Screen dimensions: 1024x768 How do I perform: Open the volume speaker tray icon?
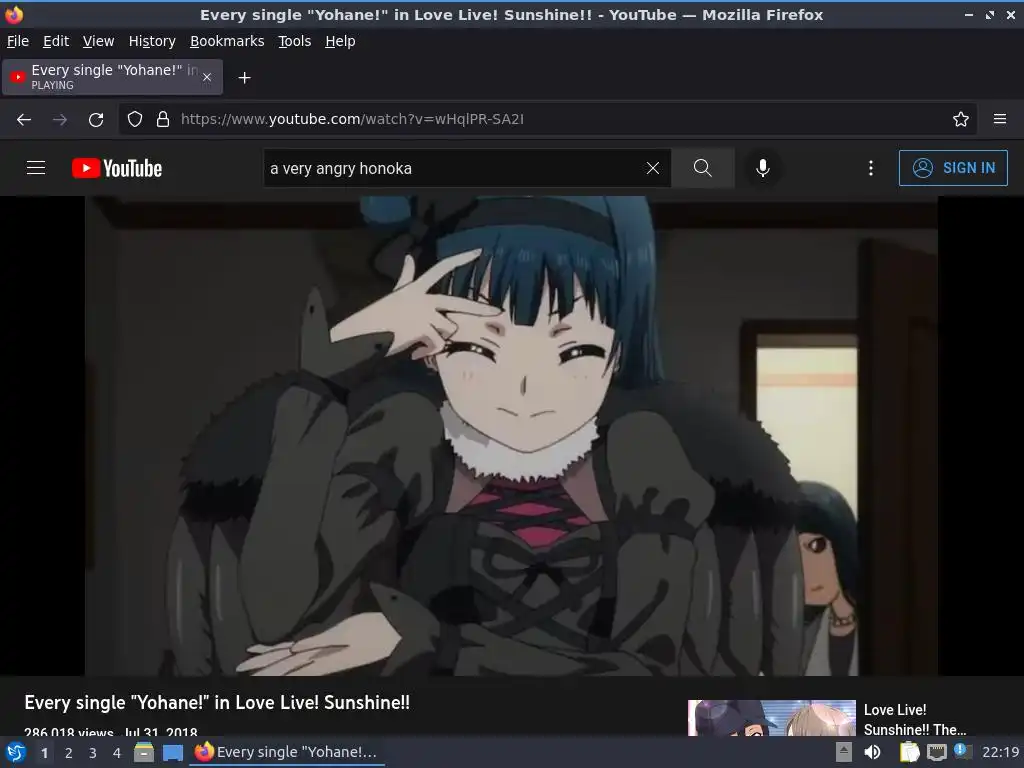(x=872, y=752)
